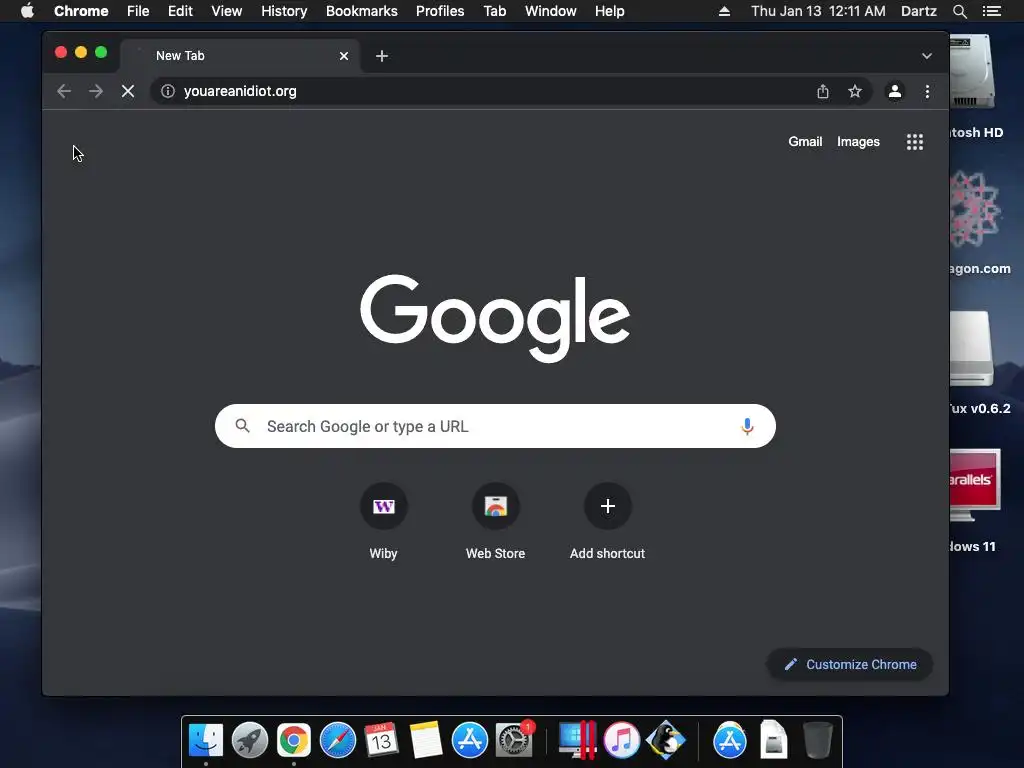Click Google Chrome in the Dock
Image resolution: width=1024 pixels, height=768 pixels.
(294, 741)
